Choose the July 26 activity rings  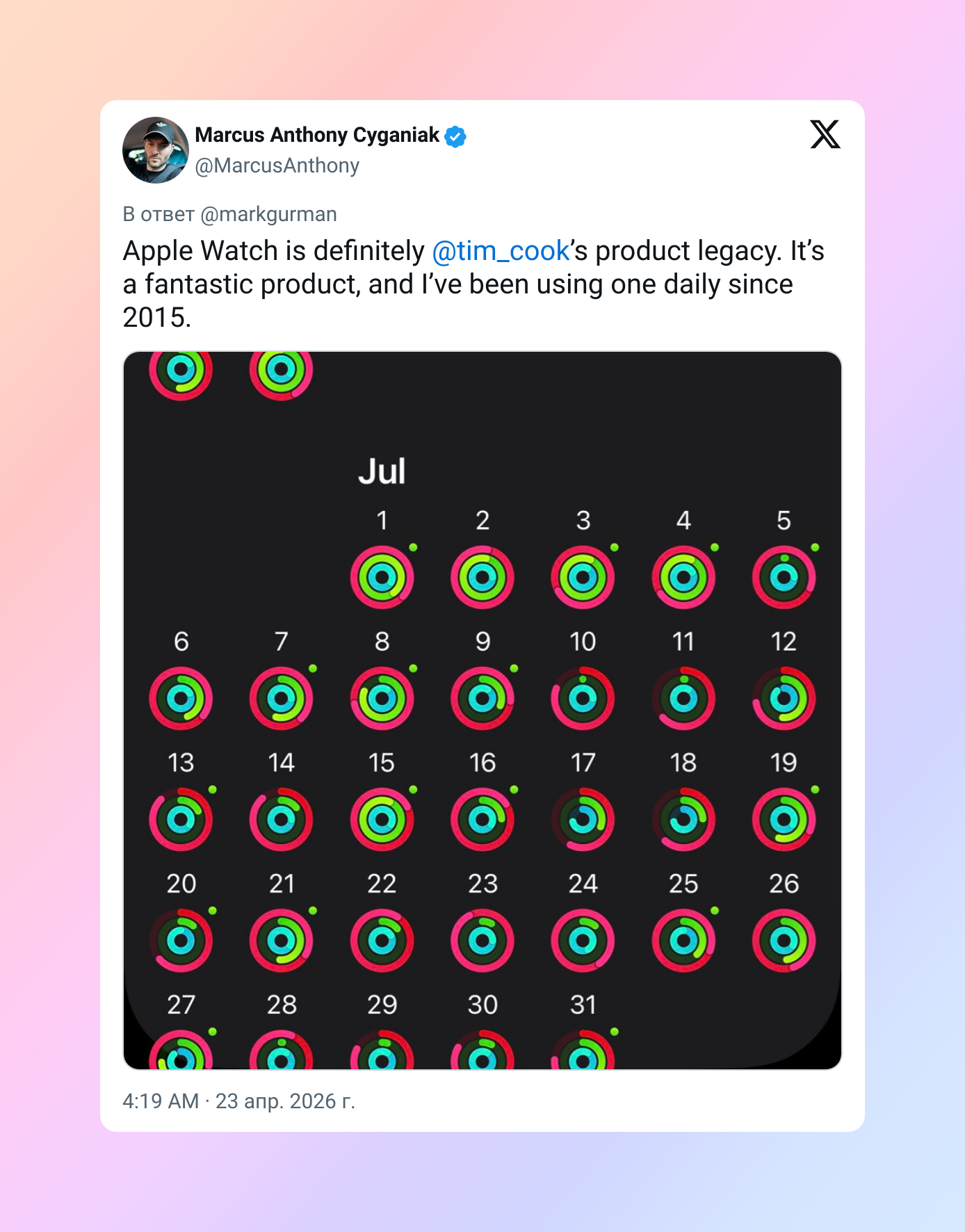[x=784, y=940]
